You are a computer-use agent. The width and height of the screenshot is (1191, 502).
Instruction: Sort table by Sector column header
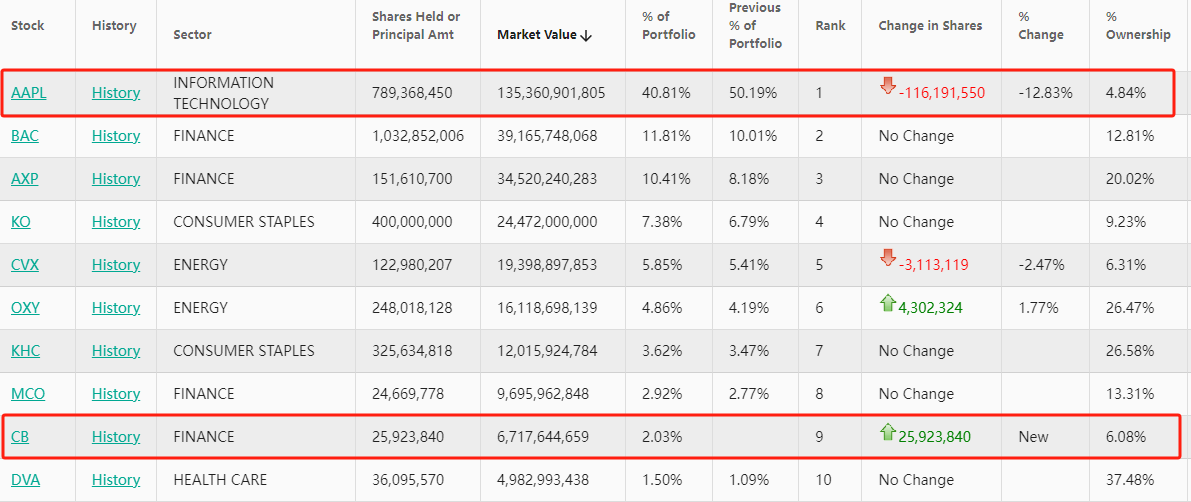192,35
